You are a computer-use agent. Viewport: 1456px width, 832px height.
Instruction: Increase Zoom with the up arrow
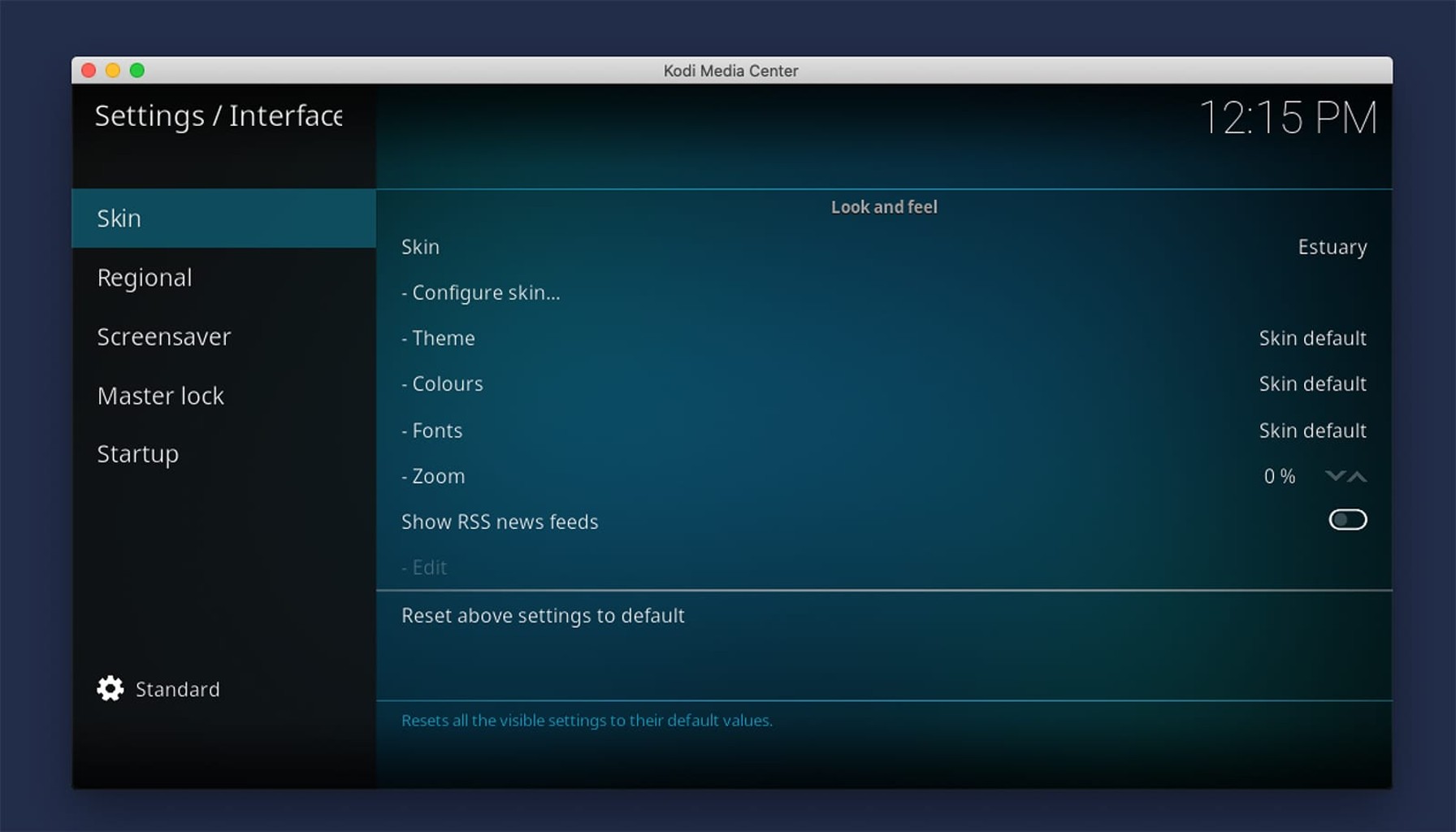[x=1357, y=476]
